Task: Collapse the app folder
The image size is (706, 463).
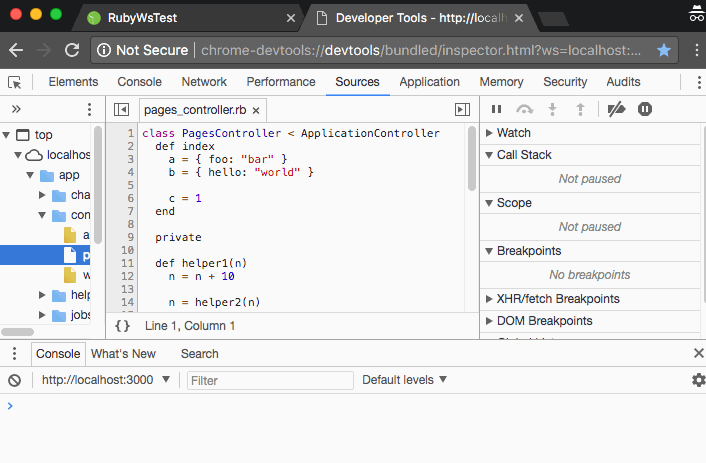Action: pyautogui.click(x=30, y=175)
